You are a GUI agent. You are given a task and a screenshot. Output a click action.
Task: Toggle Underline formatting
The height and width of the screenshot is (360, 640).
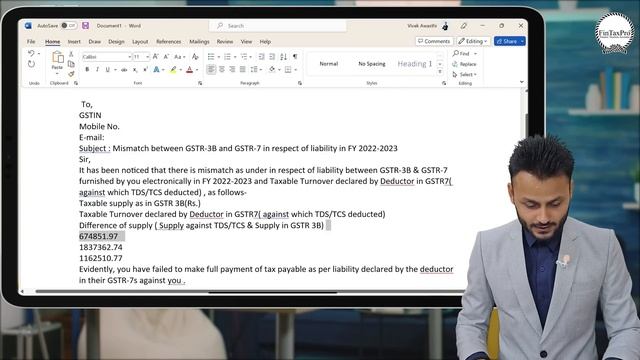point(108,70)
